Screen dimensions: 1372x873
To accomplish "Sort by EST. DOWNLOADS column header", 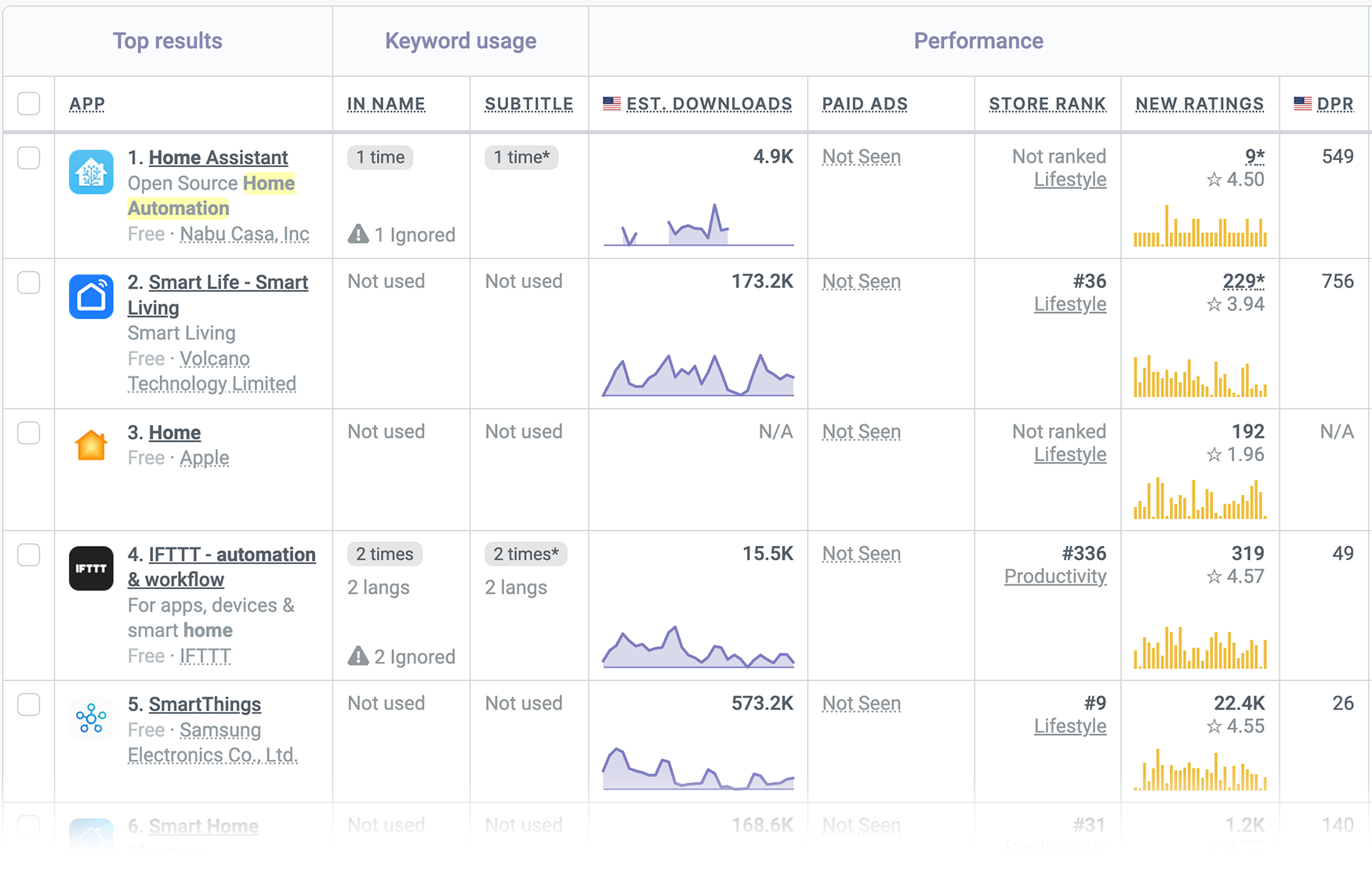I will click(x=709, y=104).
